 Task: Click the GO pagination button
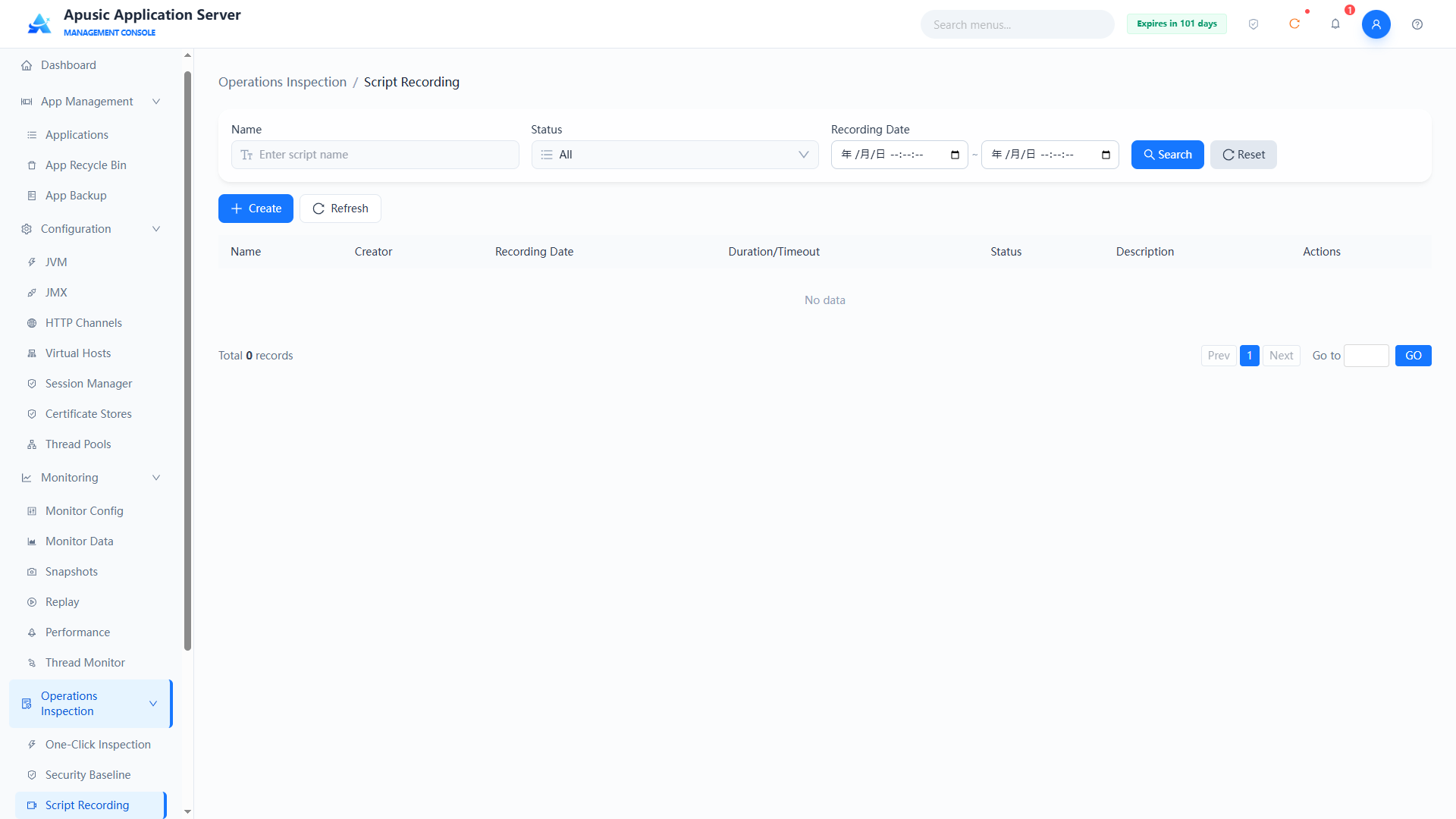[1413, 356]
